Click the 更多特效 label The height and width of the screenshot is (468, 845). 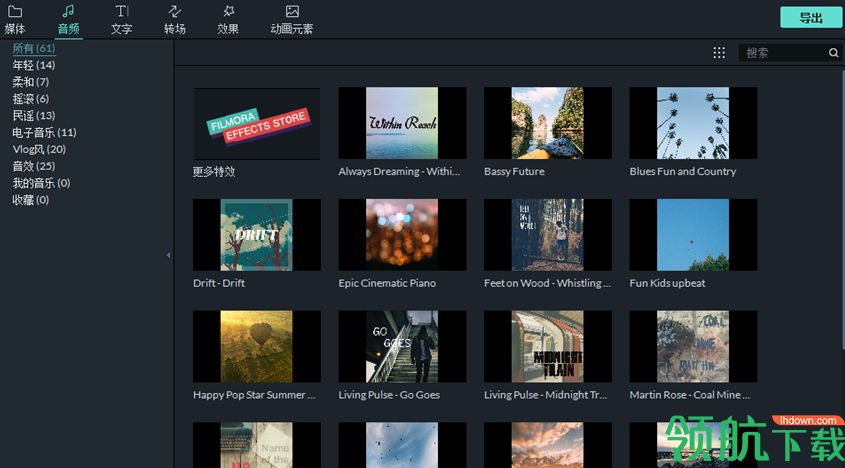[x=214, y=171]
